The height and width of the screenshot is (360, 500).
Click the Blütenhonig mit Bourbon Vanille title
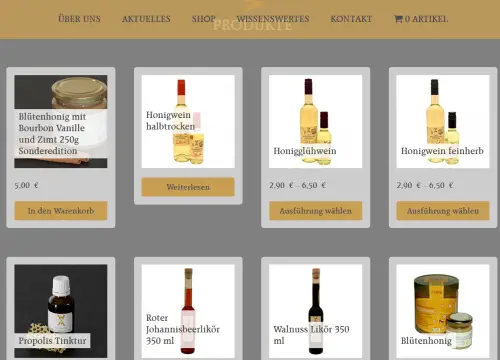tap(52, 134)
